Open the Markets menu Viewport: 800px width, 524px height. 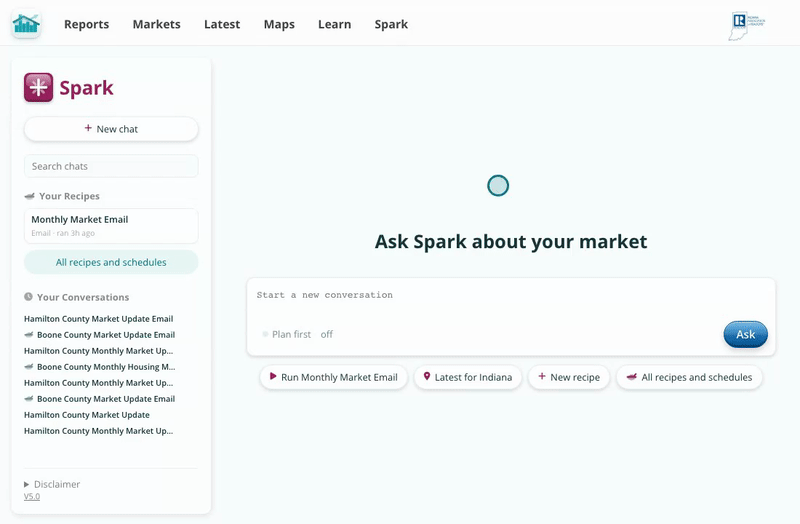(157, 24)
